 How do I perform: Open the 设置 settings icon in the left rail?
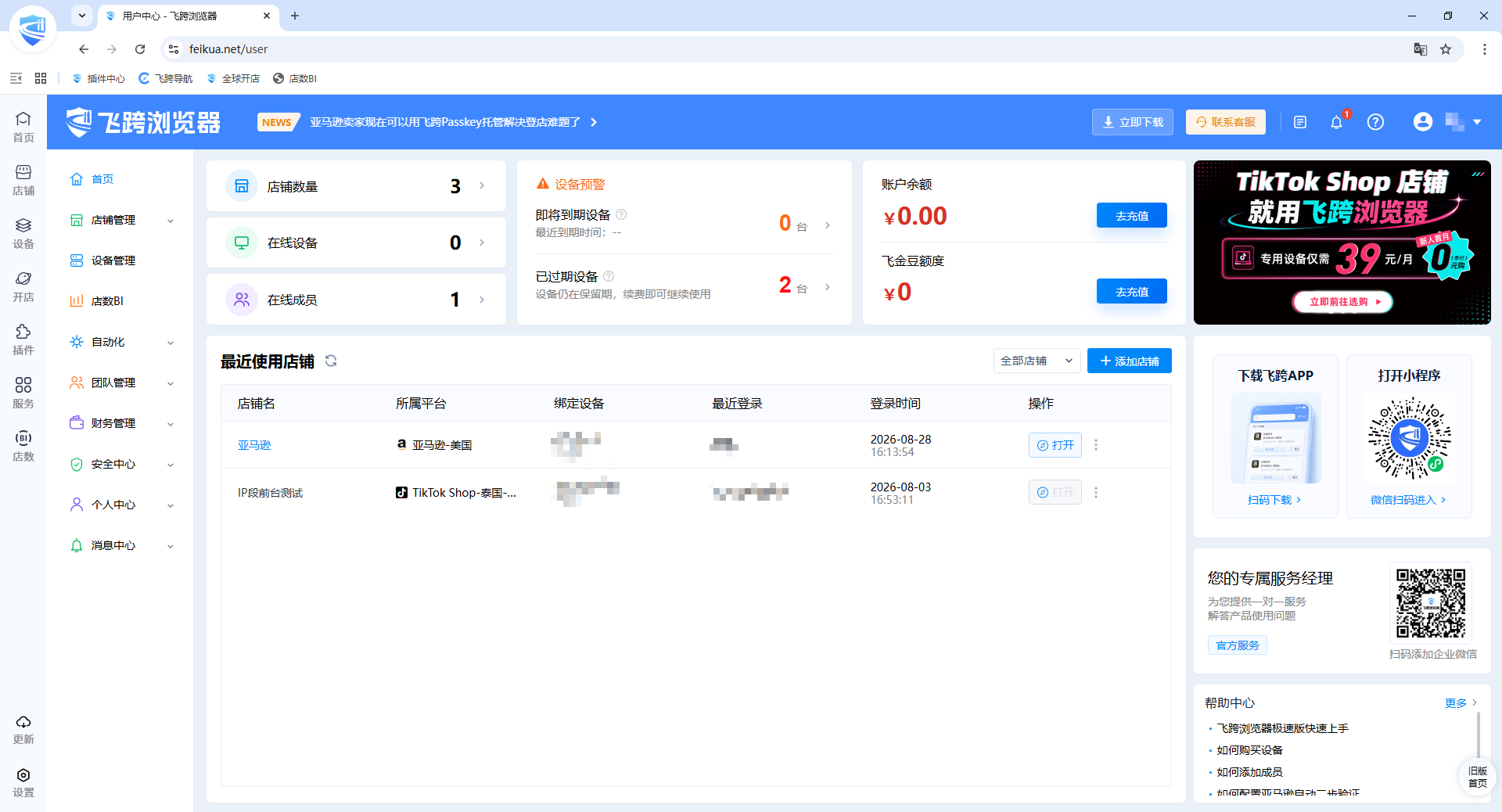[23, 781]
